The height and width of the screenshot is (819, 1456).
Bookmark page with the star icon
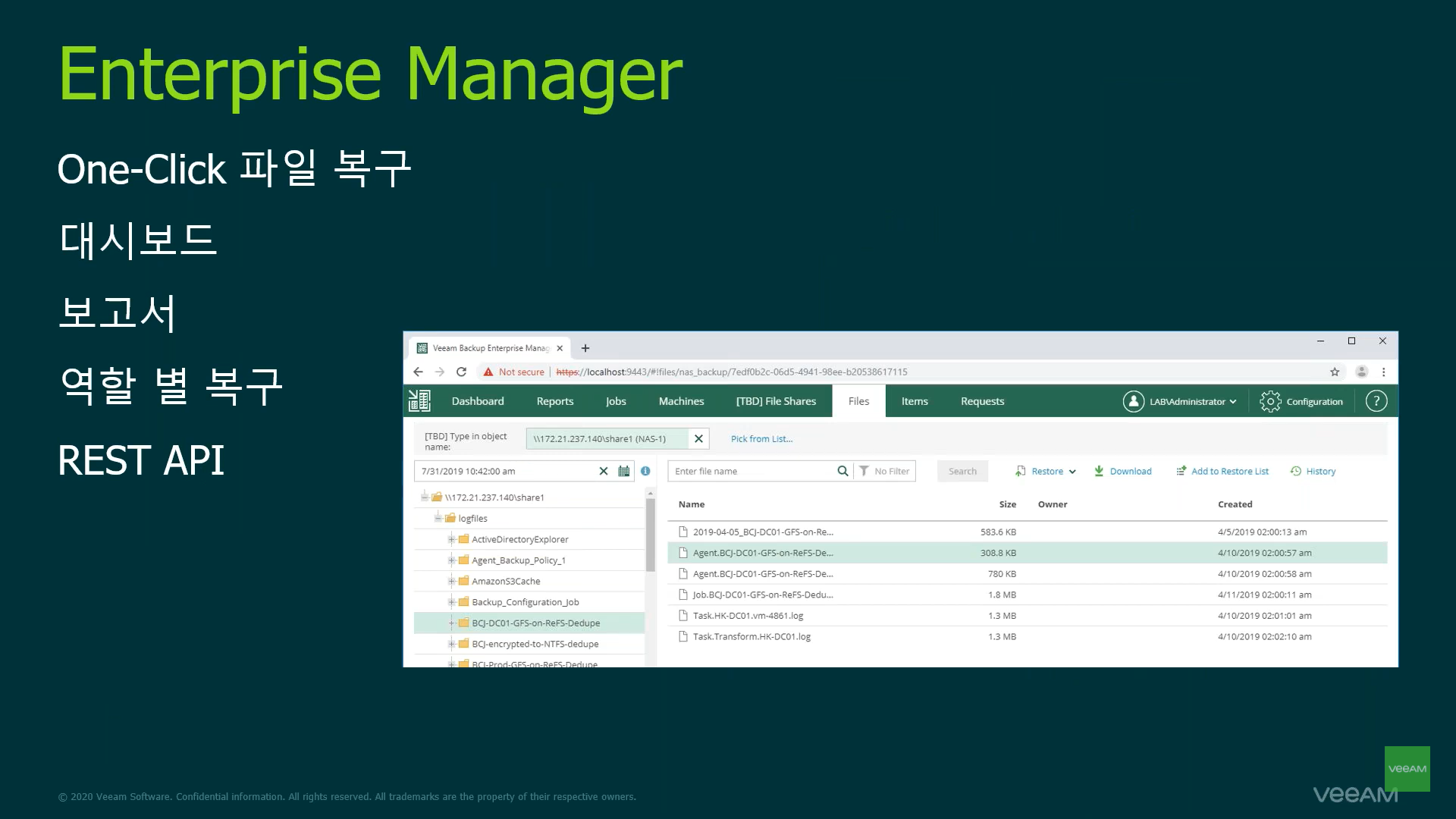click(1335, 372)
